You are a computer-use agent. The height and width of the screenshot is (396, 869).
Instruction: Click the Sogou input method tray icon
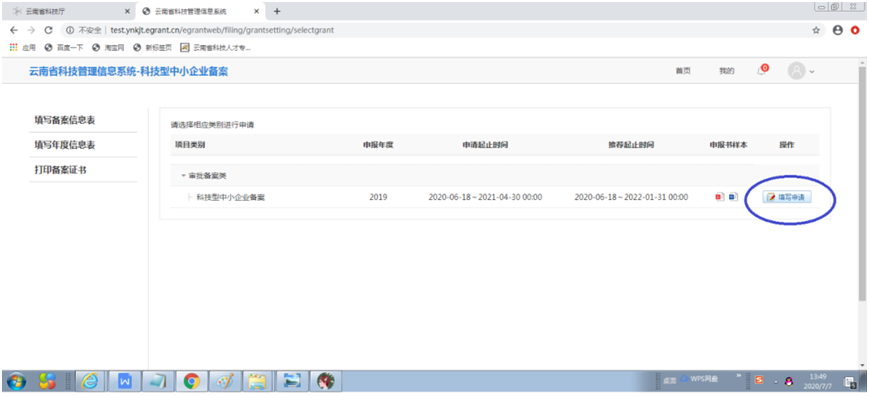(759, 380)
